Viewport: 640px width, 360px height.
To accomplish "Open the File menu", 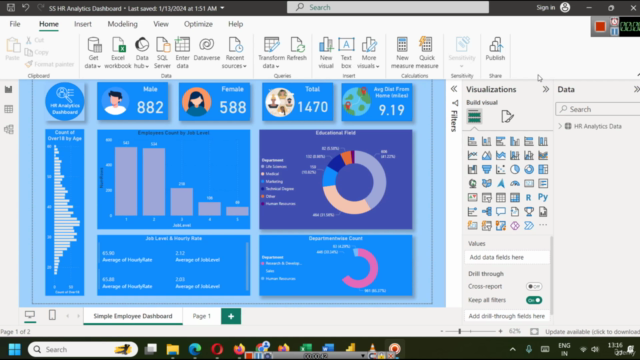I will click(15, 24).
